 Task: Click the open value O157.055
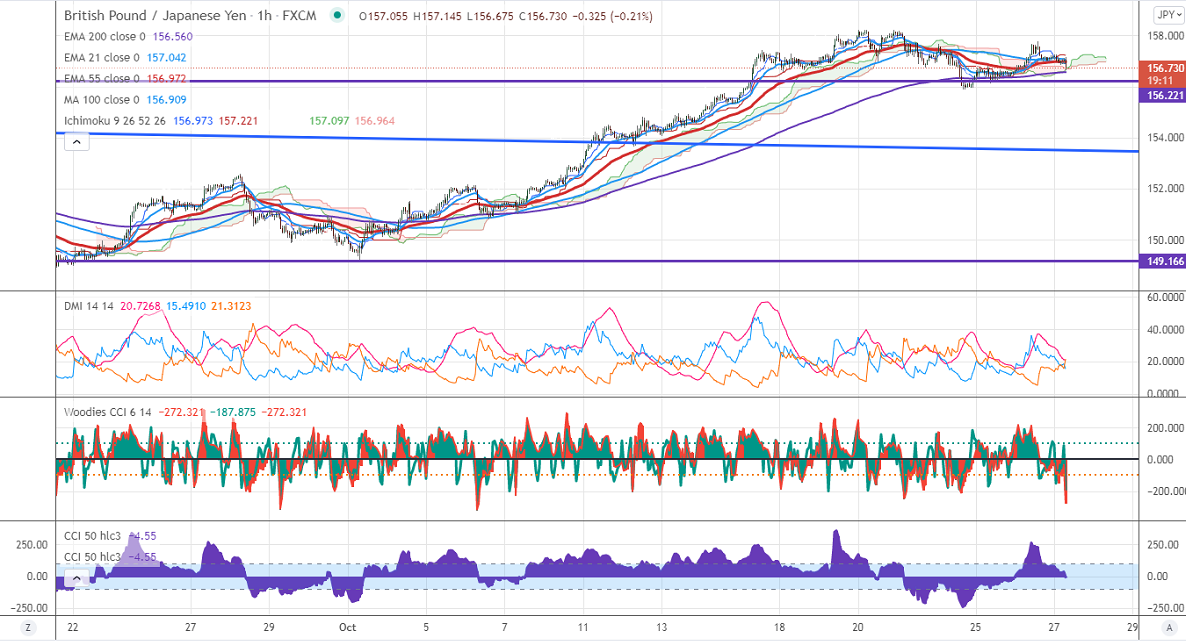point(383,16)
